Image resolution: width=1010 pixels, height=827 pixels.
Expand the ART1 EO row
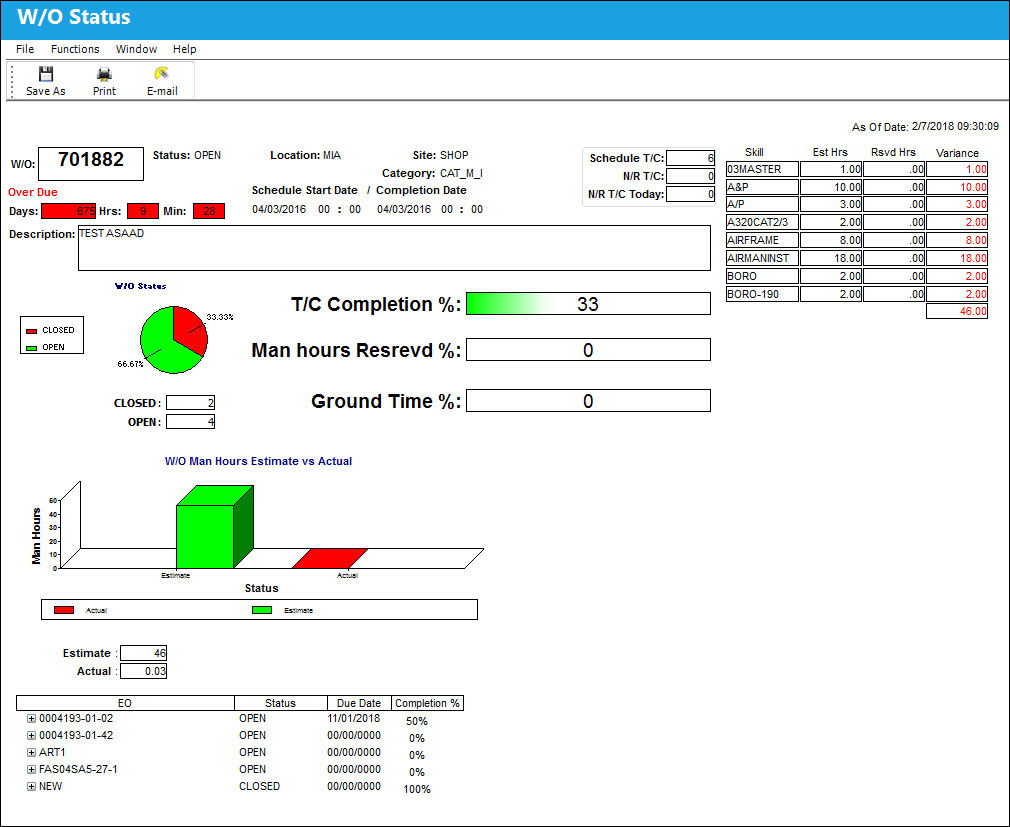(31, 752)
